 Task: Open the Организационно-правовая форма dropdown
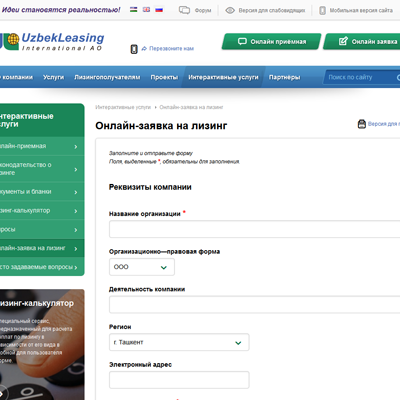tap(142, 267)
